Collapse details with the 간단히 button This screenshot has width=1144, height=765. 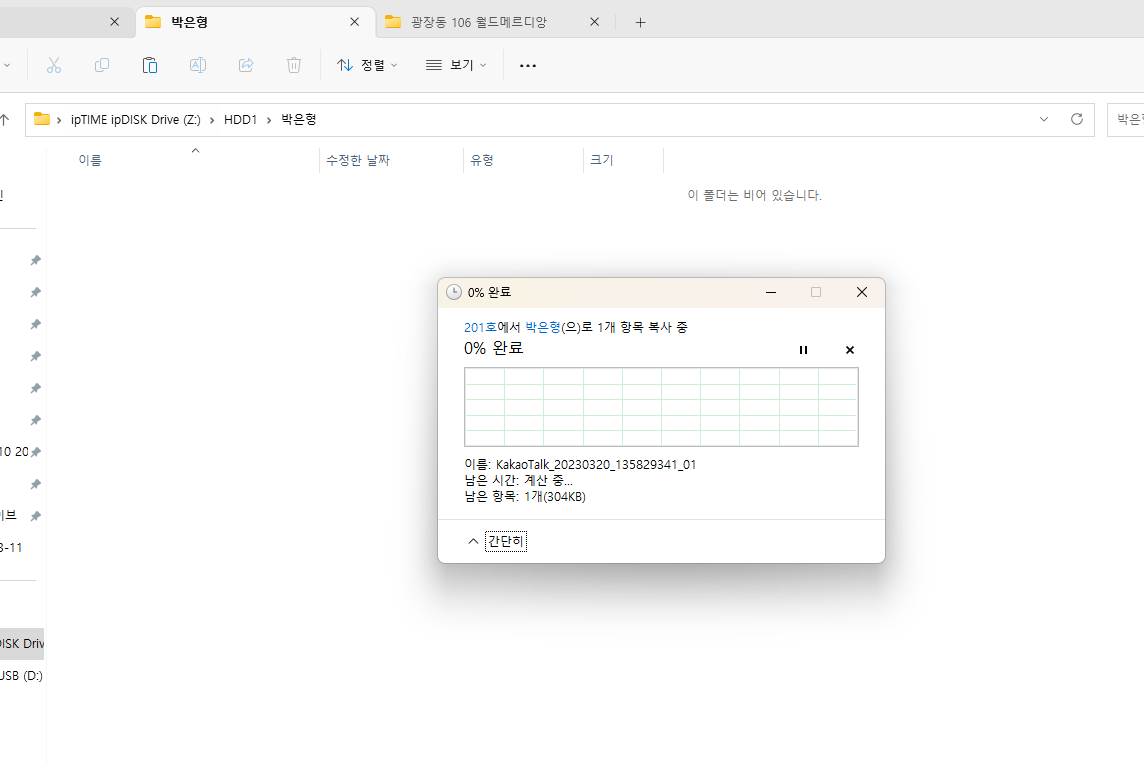pos(506,541)
